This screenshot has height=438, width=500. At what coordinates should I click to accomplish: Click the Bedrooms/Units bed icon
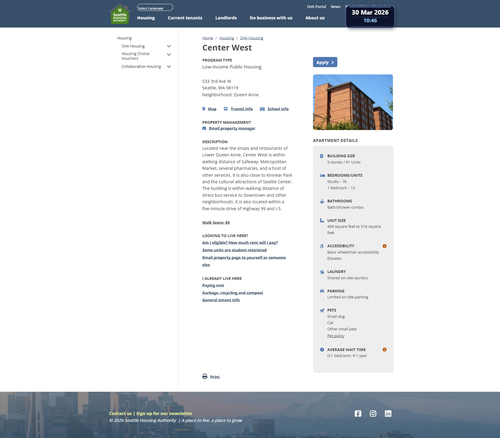pos(322,175)
